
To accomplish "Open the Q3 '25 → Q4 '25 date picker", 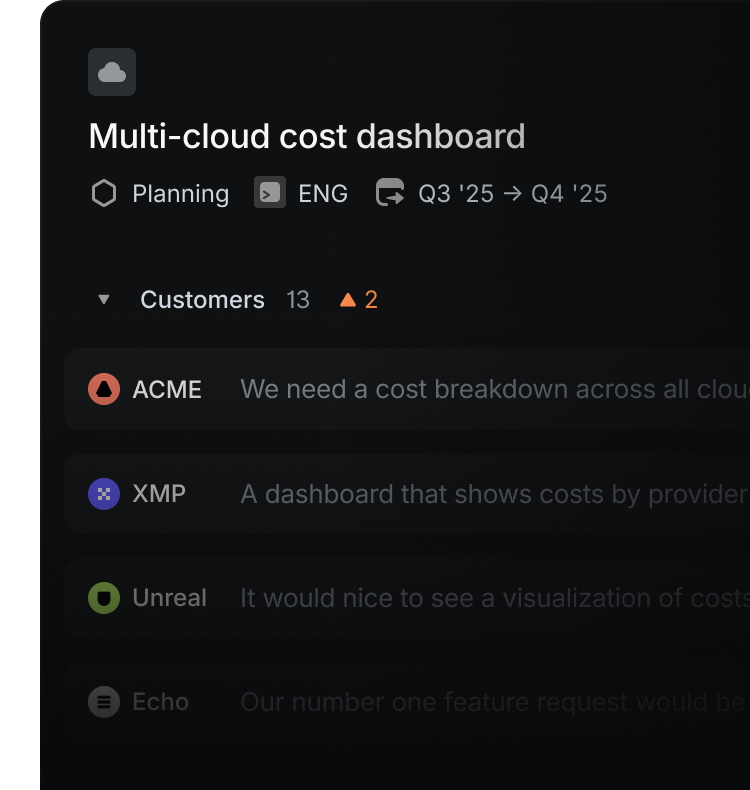I will [512, 193].
